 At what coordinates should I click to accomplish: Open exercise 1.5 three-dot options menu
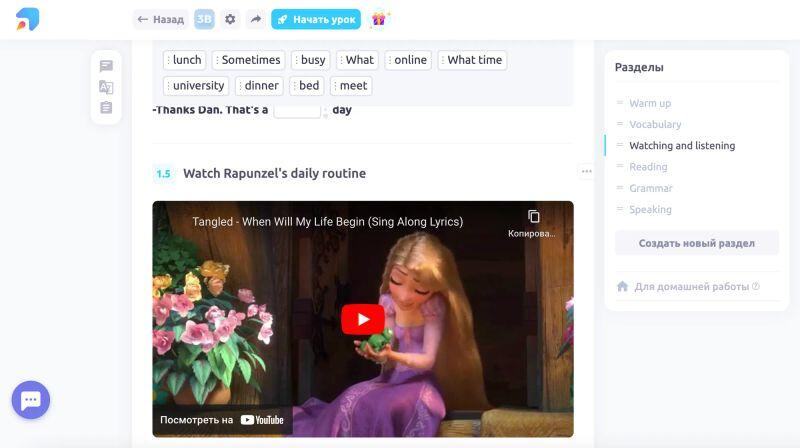586,171
